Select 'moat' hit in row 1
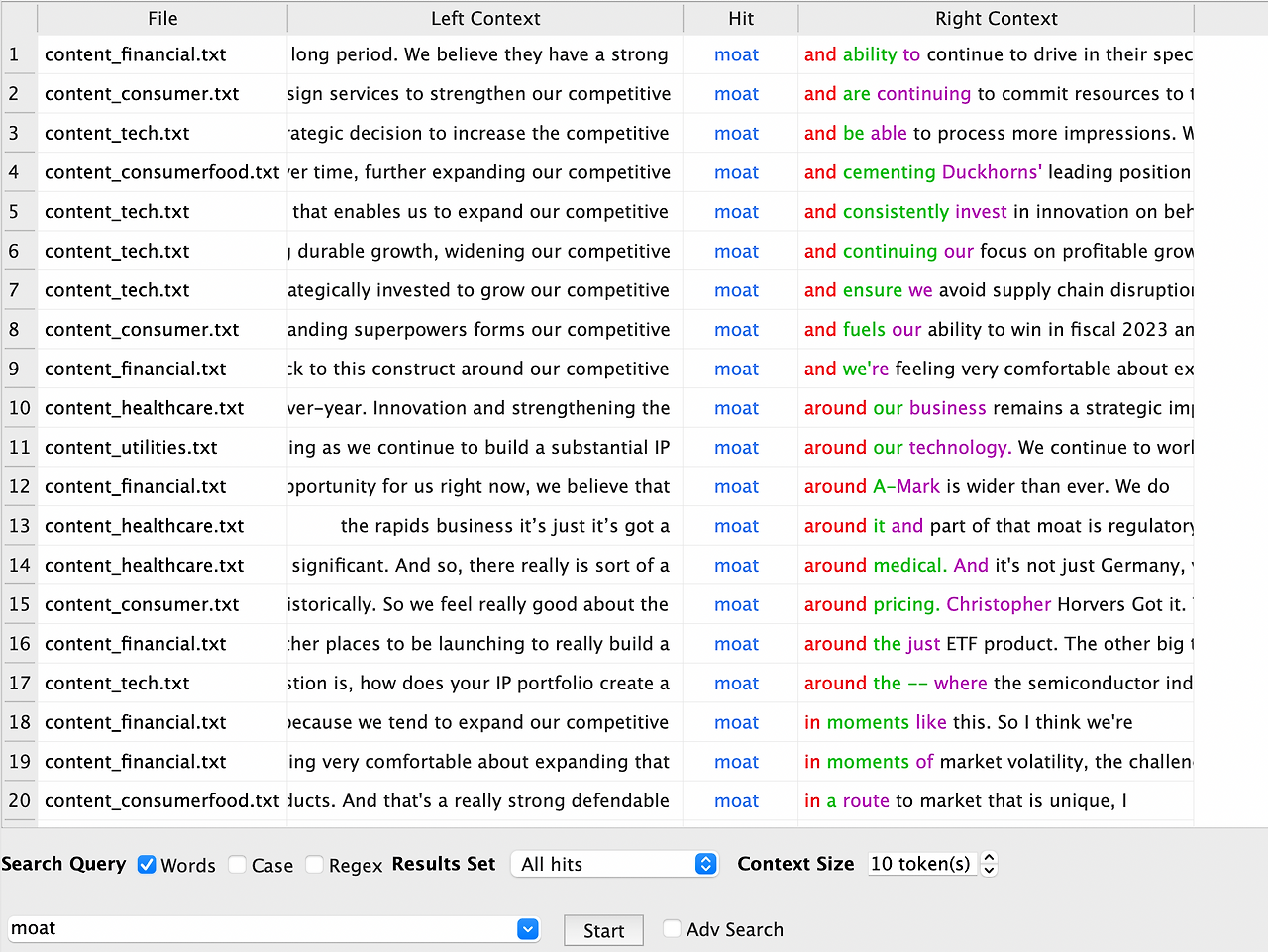The image size is (1268, 952). [737, 55]
